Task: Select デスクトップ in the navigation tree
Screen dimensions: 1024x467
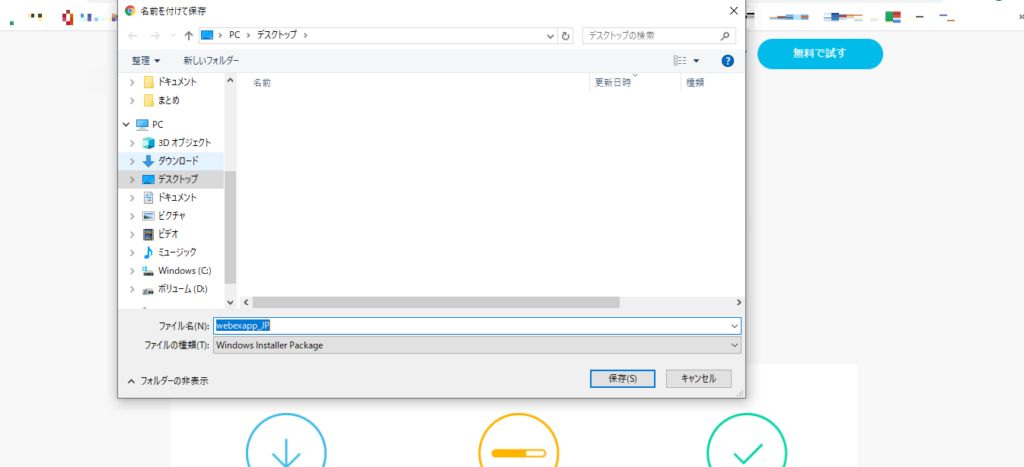Action: coord(178,179)
